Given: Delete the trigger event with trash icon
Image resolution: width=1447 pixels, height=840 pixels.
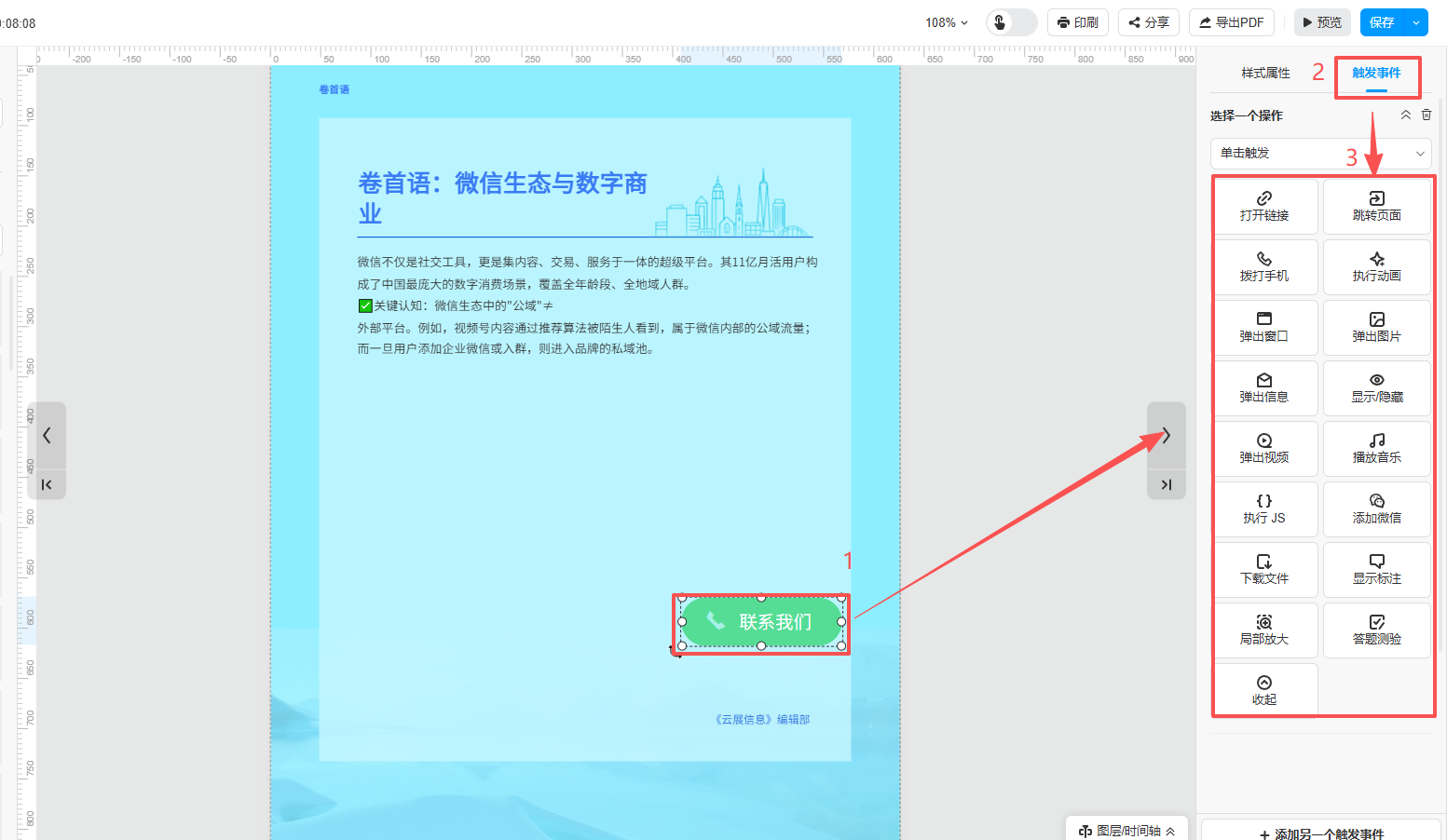Looking at the screenshot, I should pos(1427,115).
